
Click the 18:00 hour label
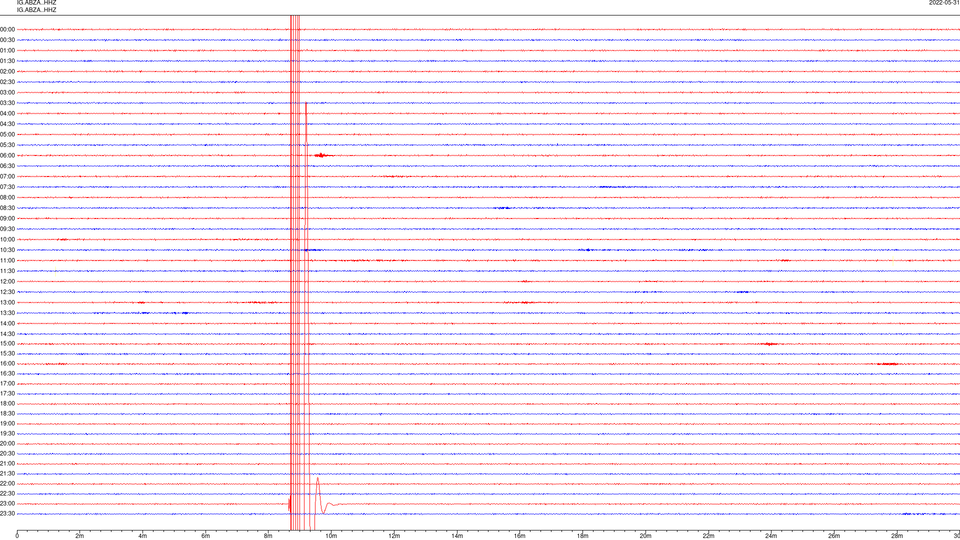pos(7,403)
